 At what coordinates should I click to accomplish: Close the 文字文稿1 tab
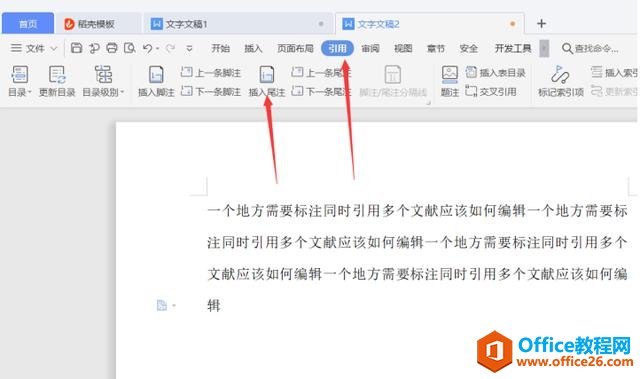321,24
